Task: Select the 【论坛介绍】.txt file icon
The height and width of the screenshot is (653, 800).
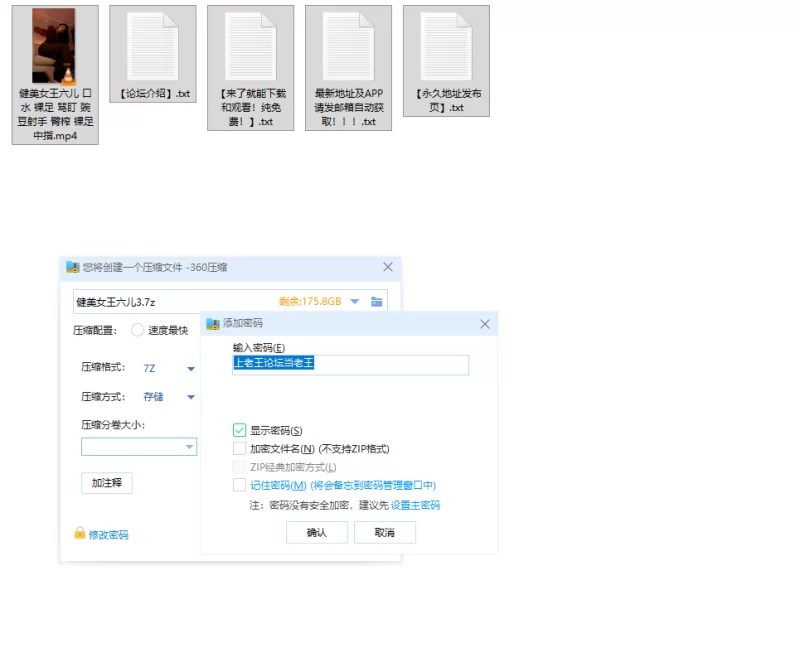Action: point(153,47)
